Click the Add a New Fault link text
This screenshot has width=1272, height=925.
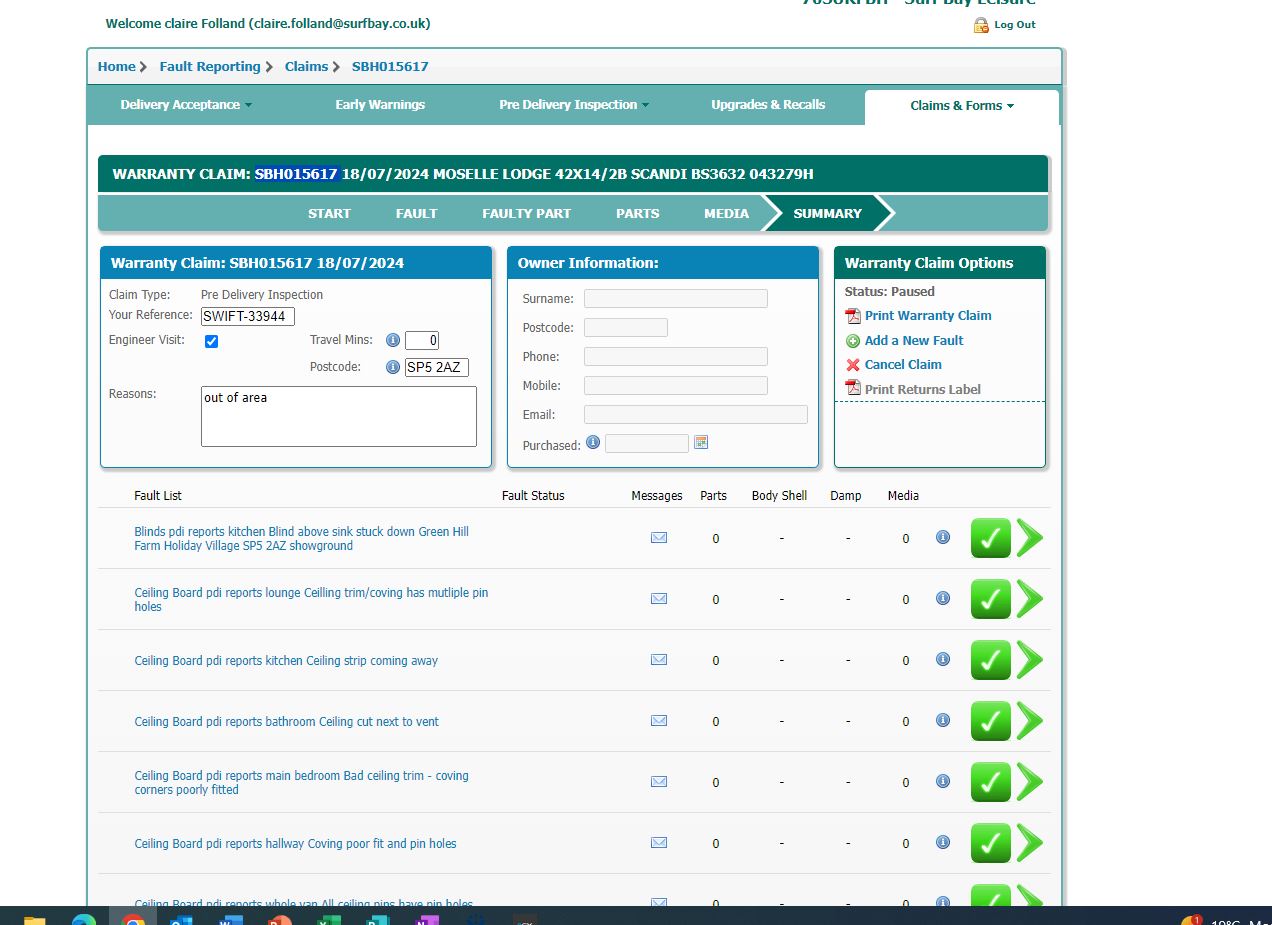point(914,341)
